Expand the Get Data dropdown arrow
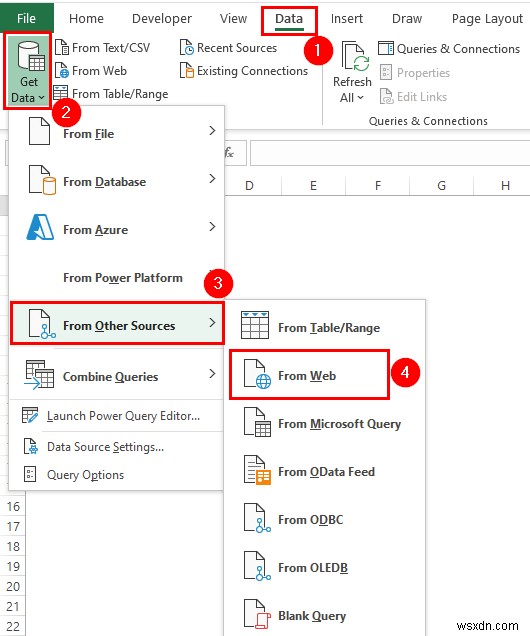 click(41, 98)
